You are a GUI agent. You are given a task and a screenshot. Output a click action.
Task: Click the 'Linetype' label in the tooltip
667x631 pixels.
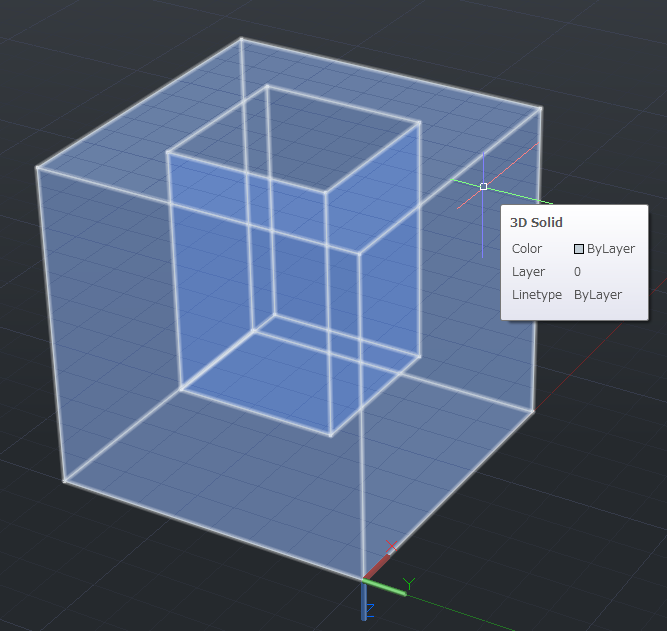pos(537,295)
